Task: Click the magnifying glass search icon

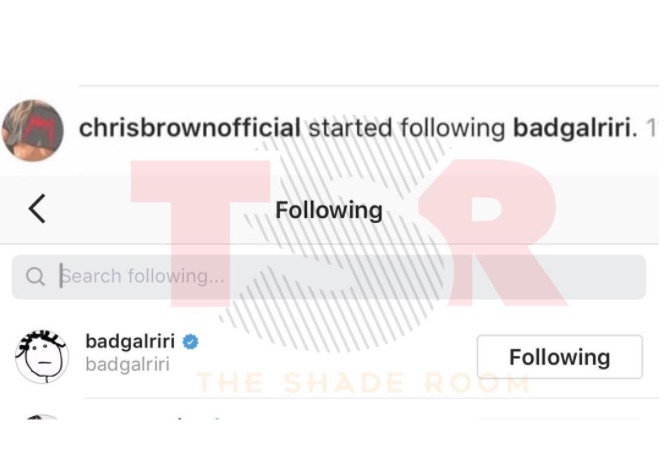Action: pos(35,277)
